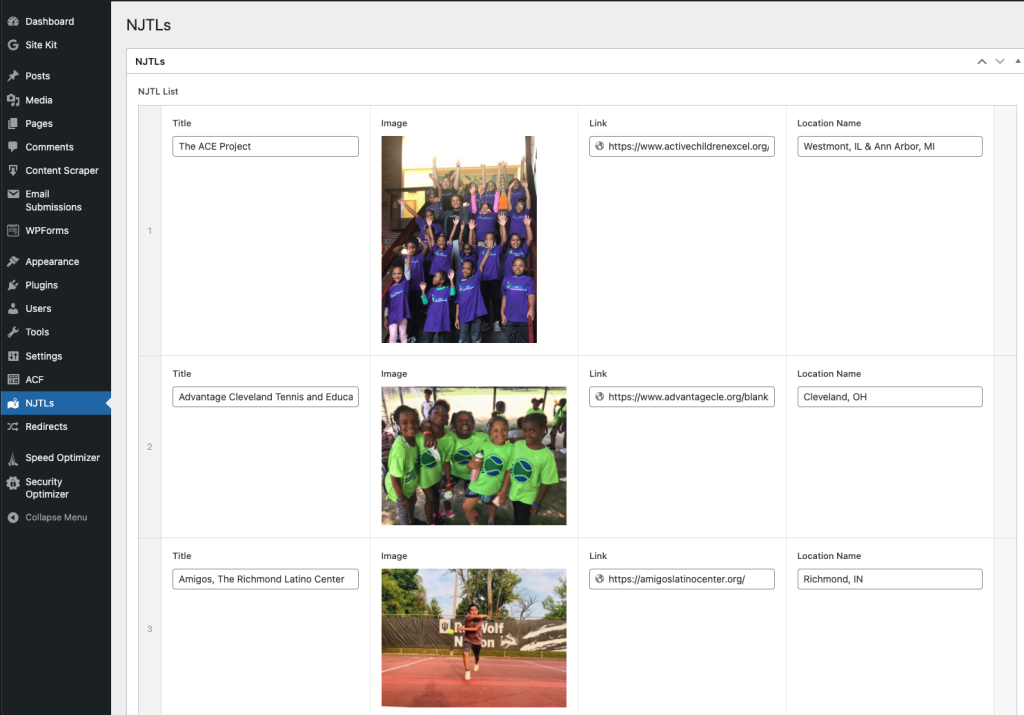Click the Content Scraper icon
The image size is (1024, 715).
[x=13, y=170]
